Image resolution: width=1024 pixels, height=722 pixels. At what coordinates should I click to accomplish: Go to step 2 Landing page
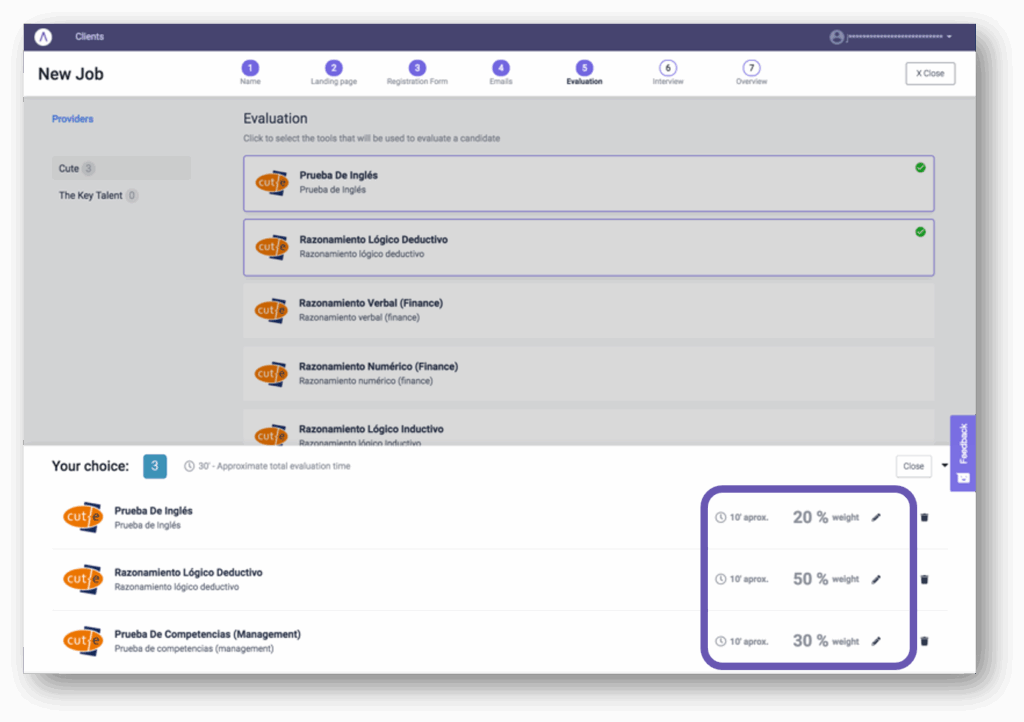click(334, 72)
